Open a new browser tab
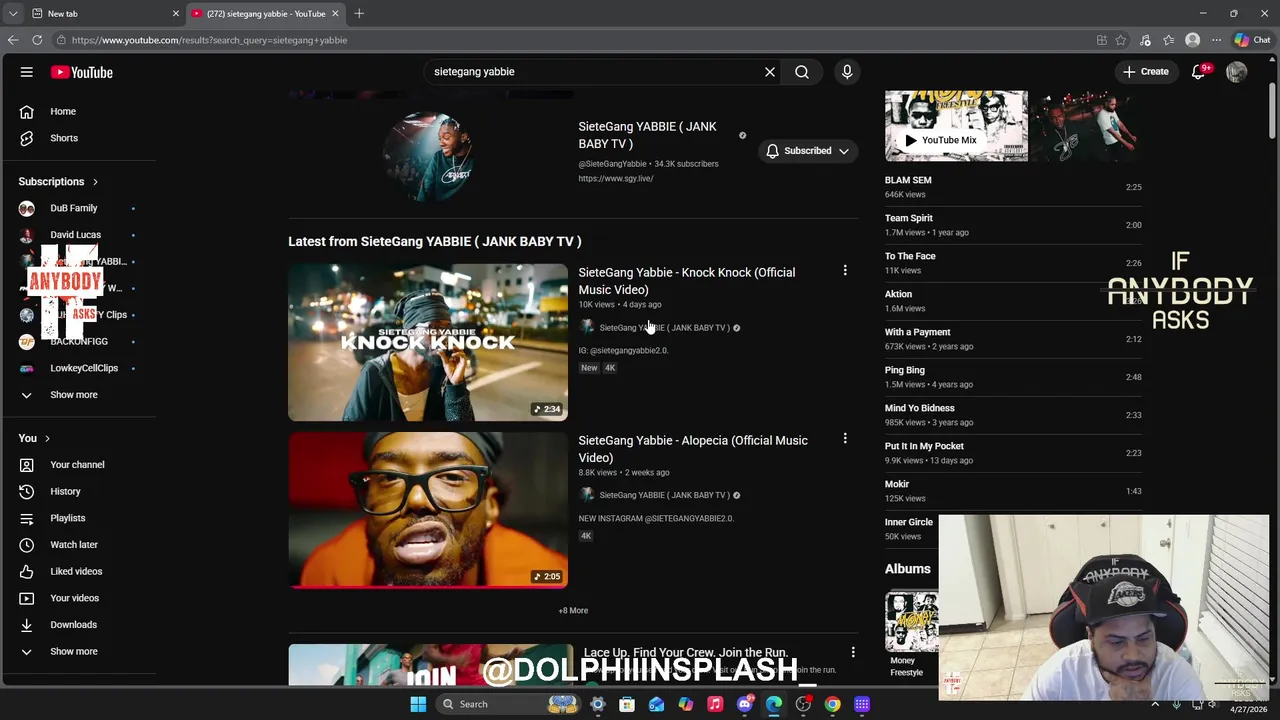1280x720 pixels. point(359,14)
